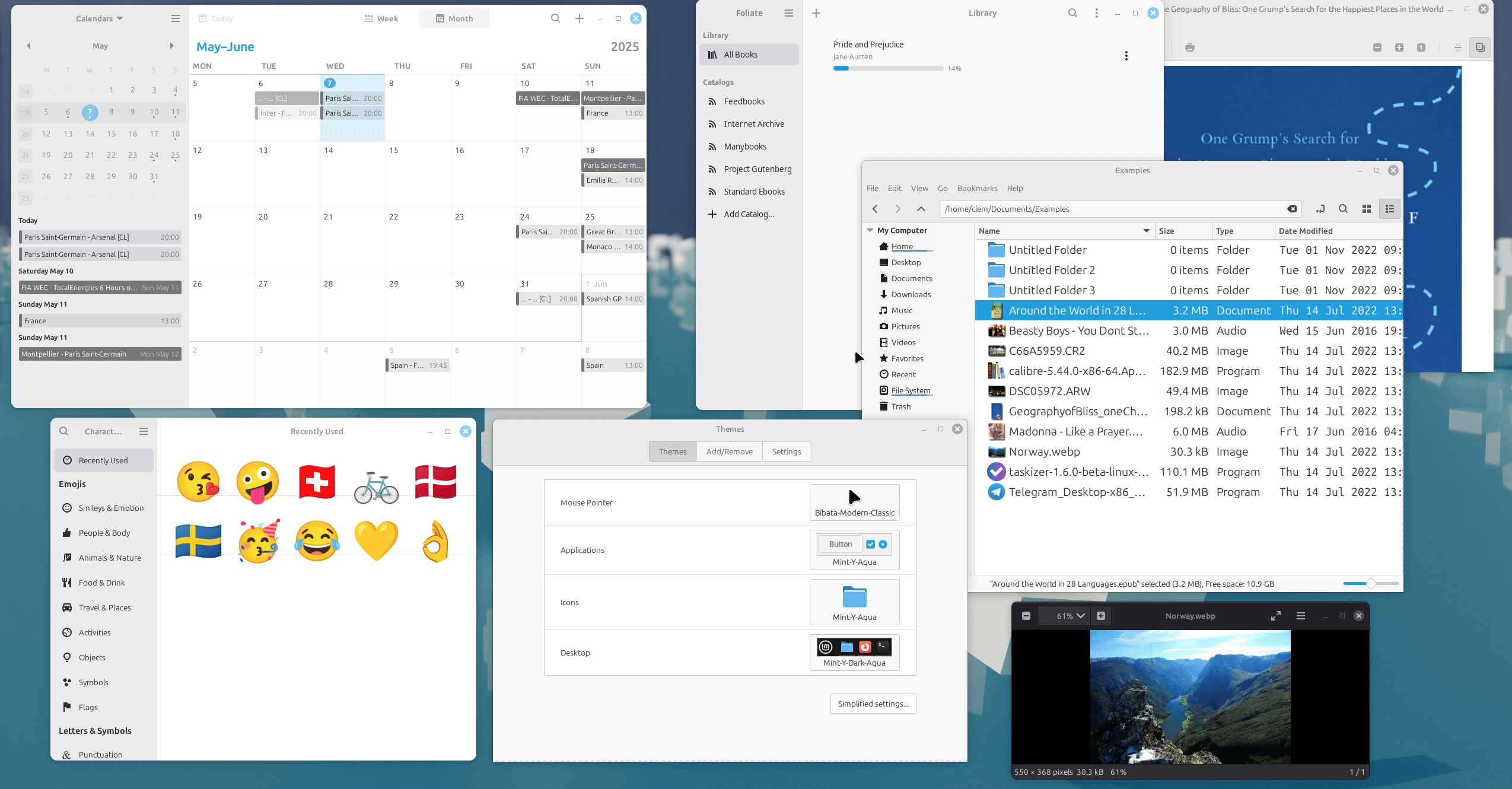Open the Foliate hamburger menu
Image resolution: width=1512 pixels, height=789 pixels.
[x=788, y=13]
